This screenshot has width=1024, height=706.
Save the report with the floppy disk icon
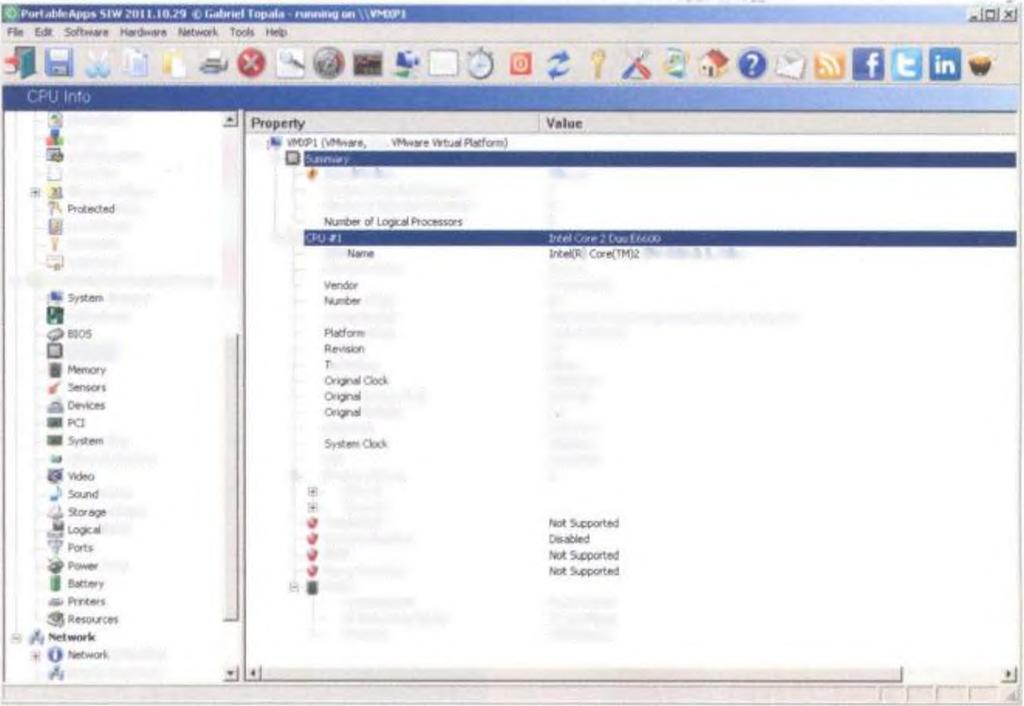click(x=59, y=64)
